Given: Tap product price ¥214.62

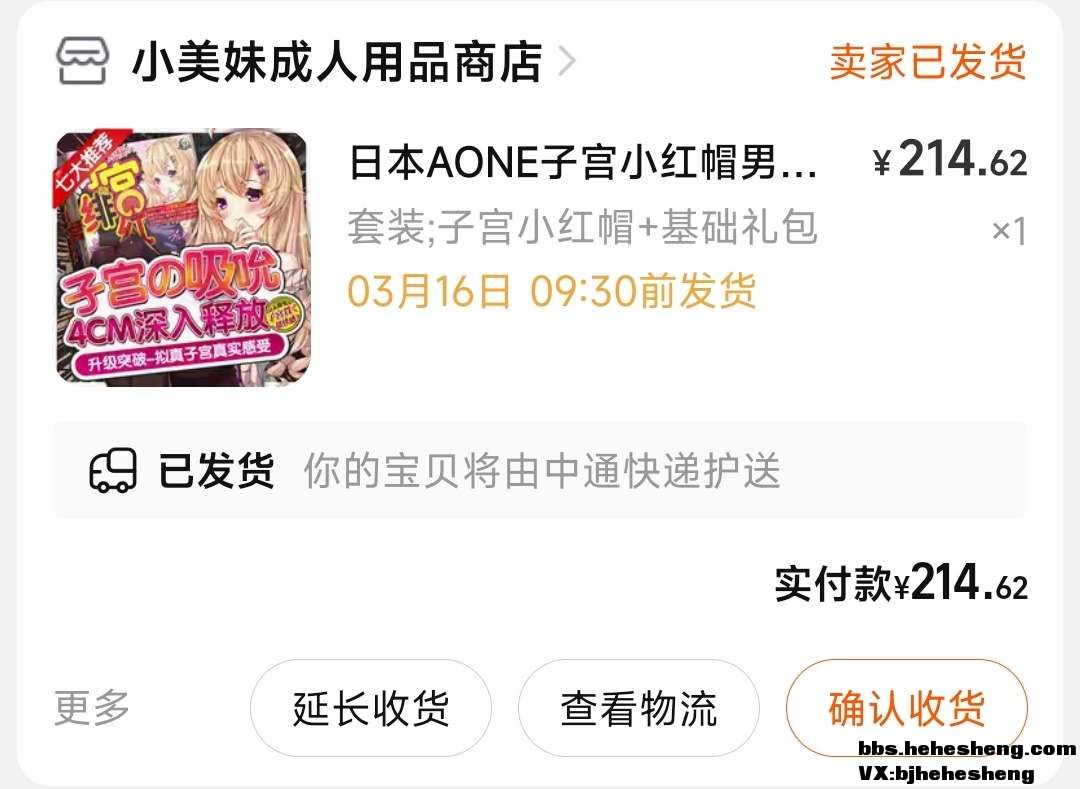Looking at the screenshot, I should (x=950, y=160).
